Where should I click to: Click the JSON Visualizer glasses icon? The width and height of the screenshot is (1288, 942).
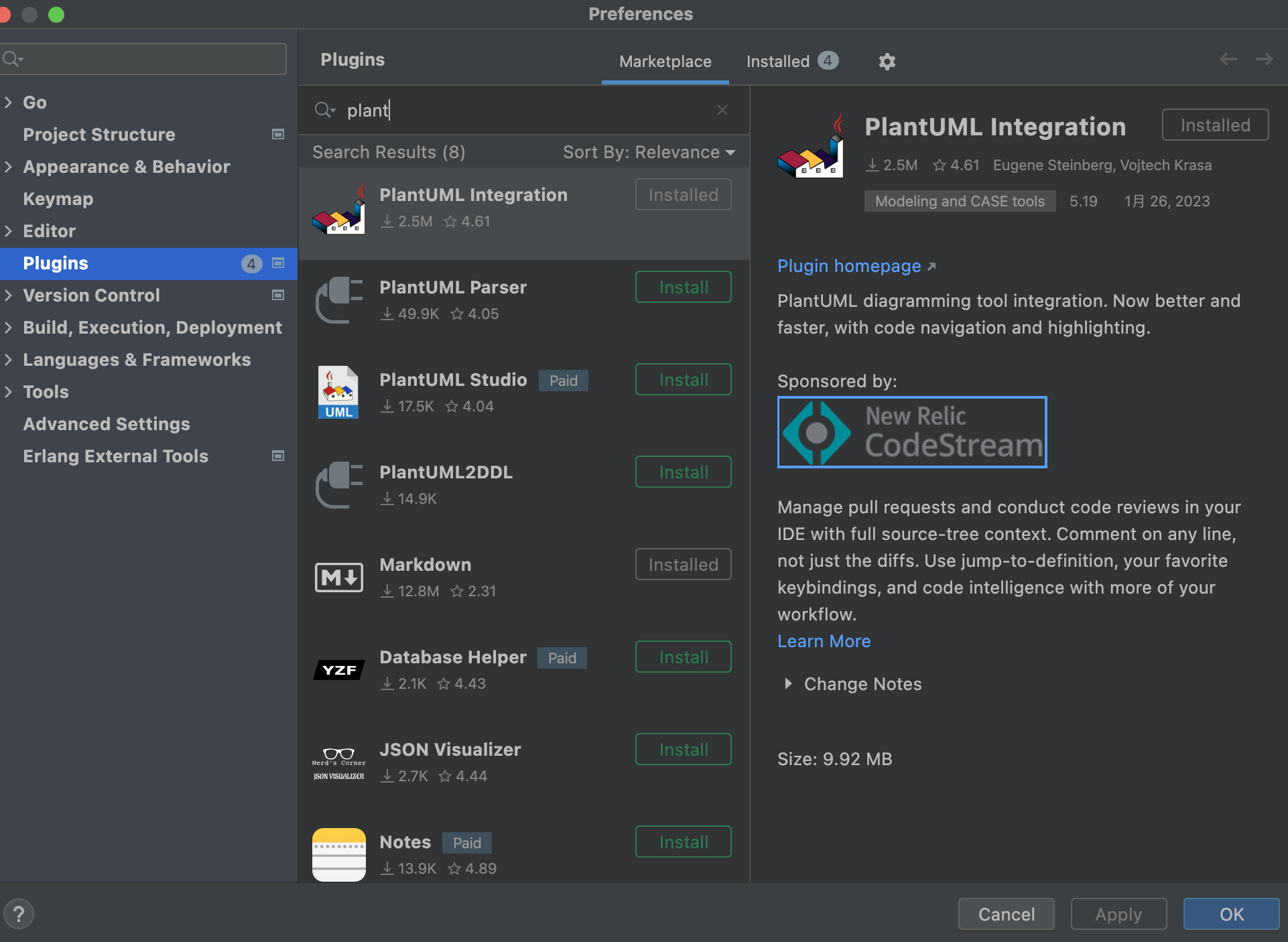coord(338,763)
